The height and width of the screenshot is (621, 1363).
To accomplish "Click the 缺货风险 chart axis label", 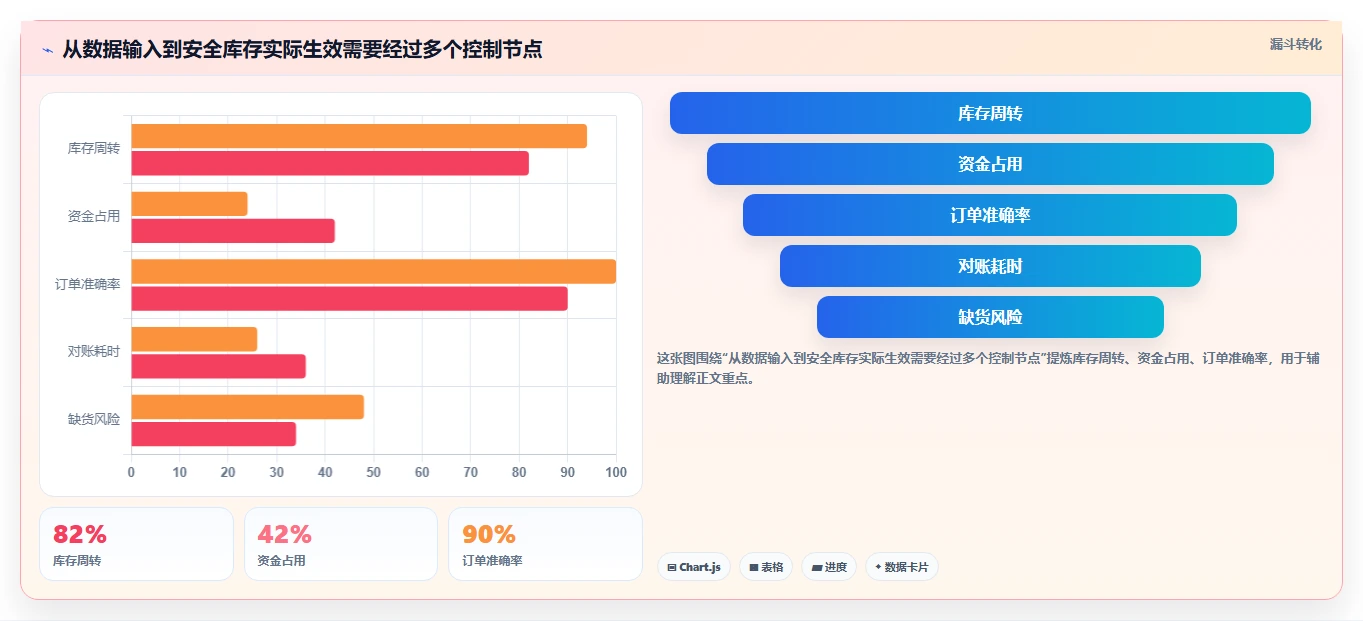I will tap(94, 420).
